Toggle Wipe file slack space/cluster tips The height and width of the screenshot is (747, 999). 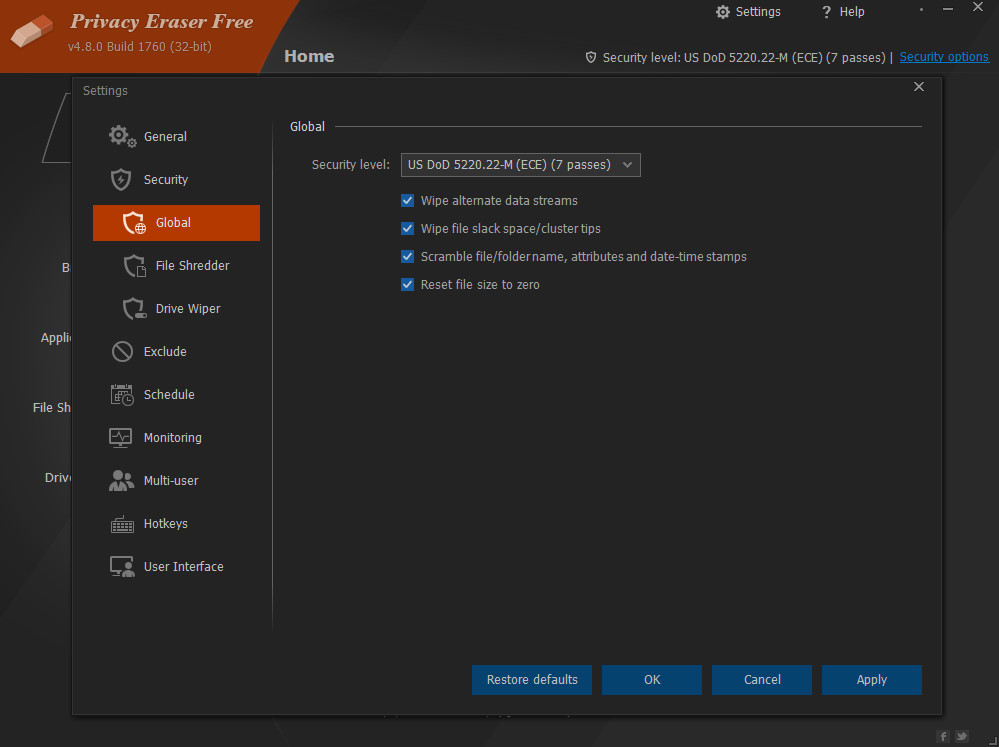tap(407, 229)
